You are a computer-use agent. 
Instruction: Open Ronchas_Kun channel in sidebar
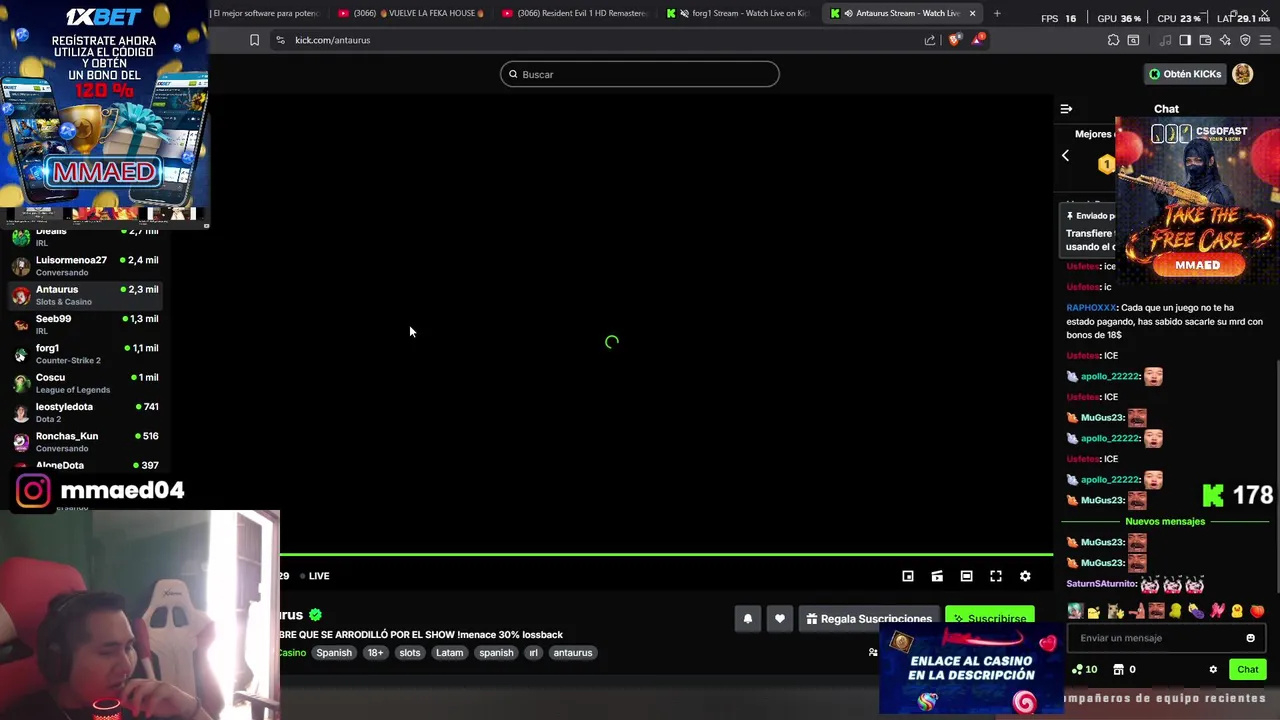86,441
